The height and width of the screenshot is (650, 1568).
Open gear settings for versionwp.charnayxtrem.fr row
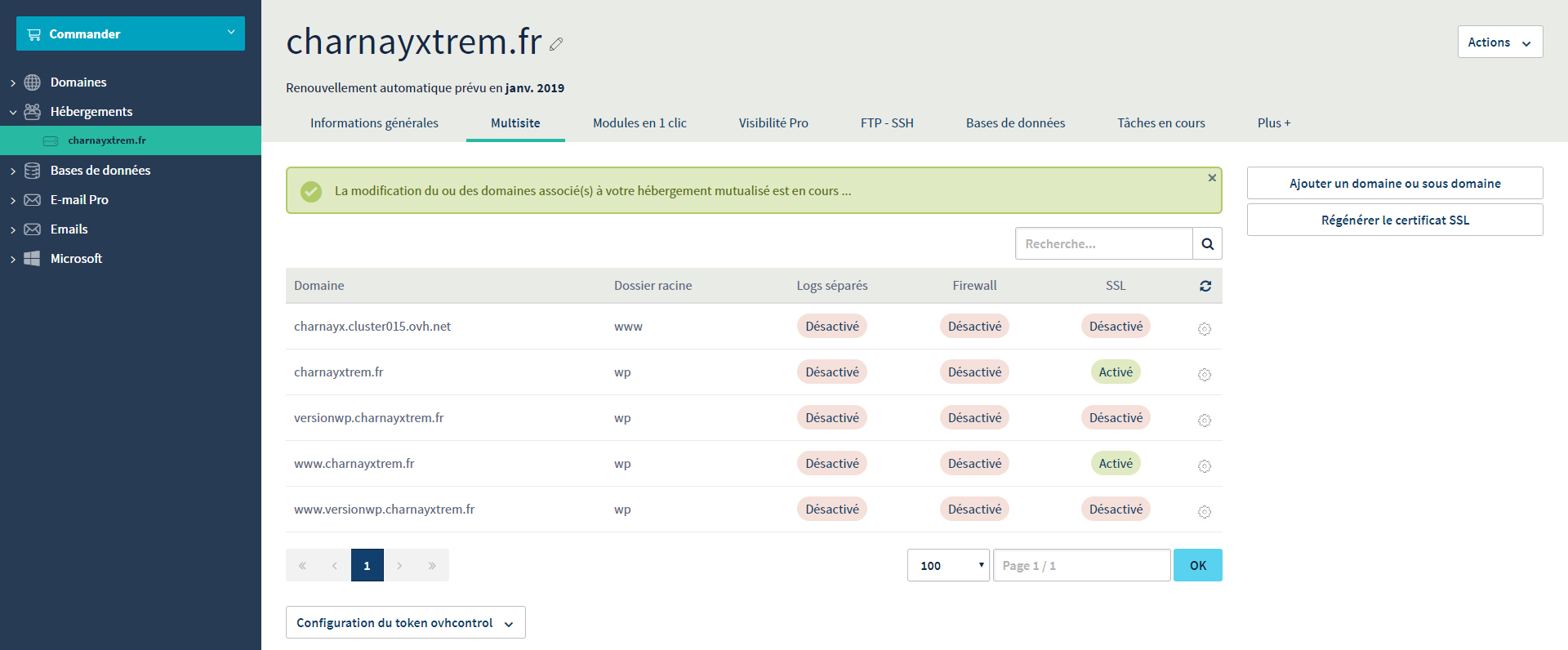pos(1204,420)
